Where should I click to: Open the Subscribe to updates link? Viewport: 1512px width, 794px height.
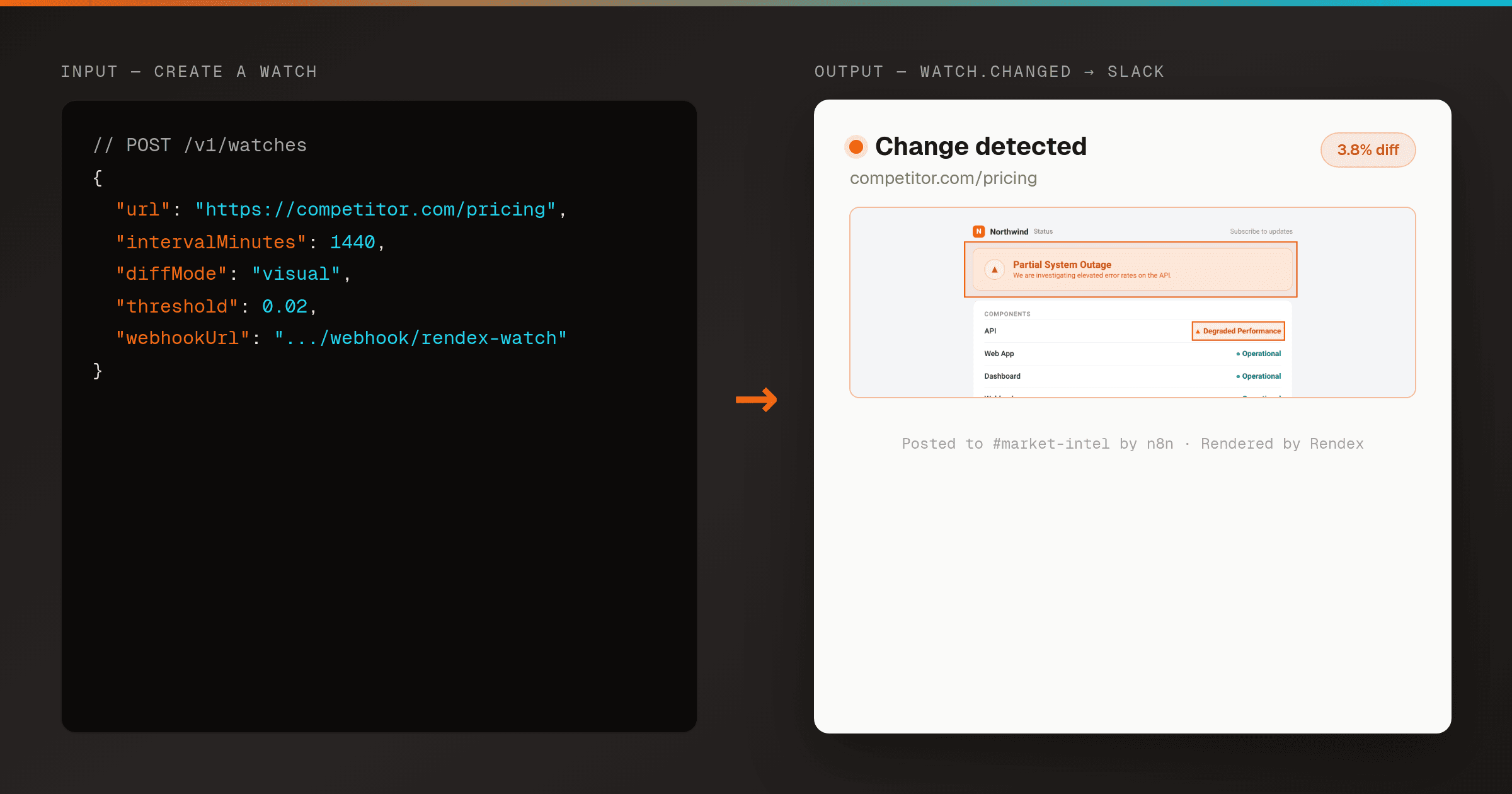1261,231
